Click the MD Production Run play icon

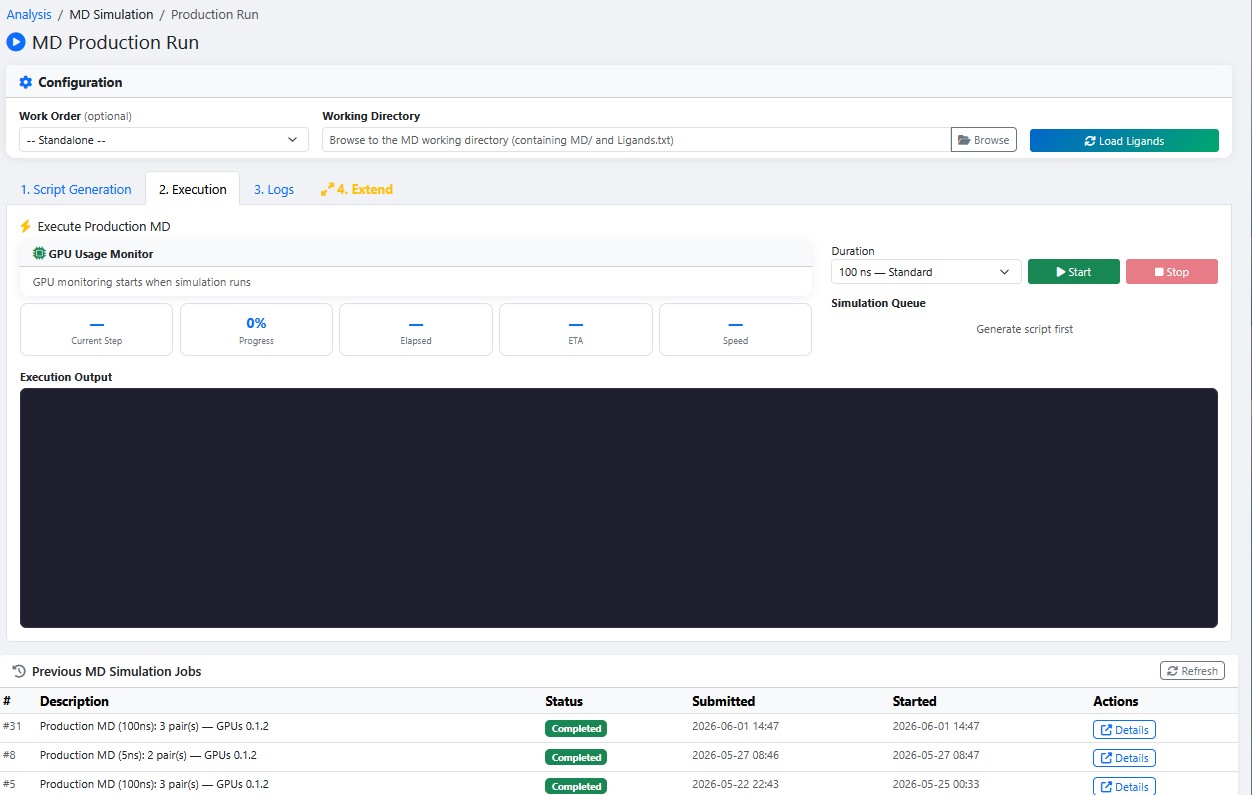(x=16, y=42)
